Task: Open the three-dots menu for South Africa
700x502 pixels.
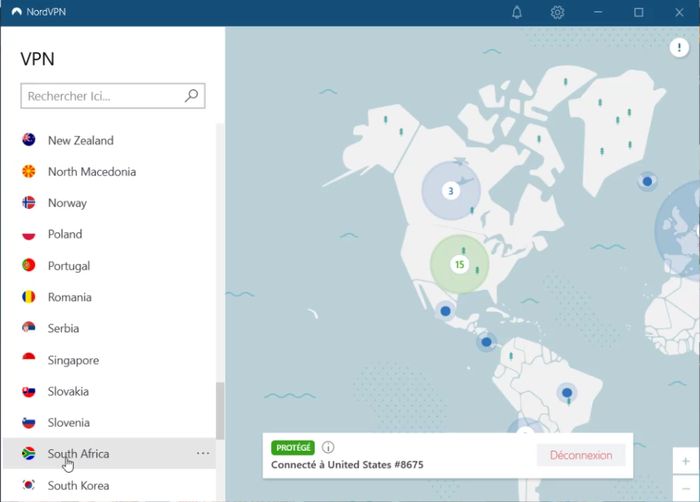Action: point(203,453)
